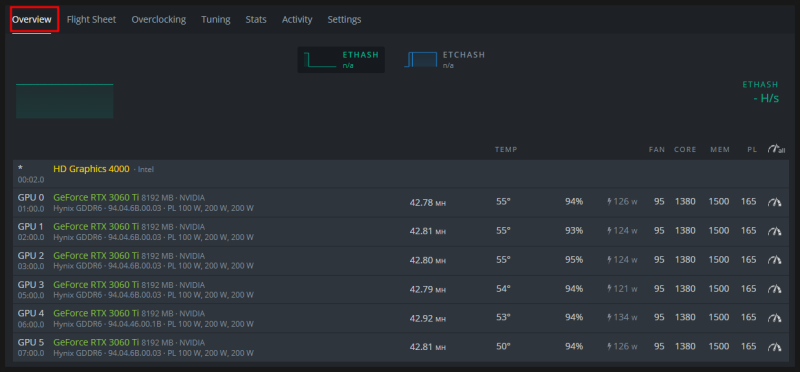Click the 42.79 MH hashrate value

[x=428, y=289]
